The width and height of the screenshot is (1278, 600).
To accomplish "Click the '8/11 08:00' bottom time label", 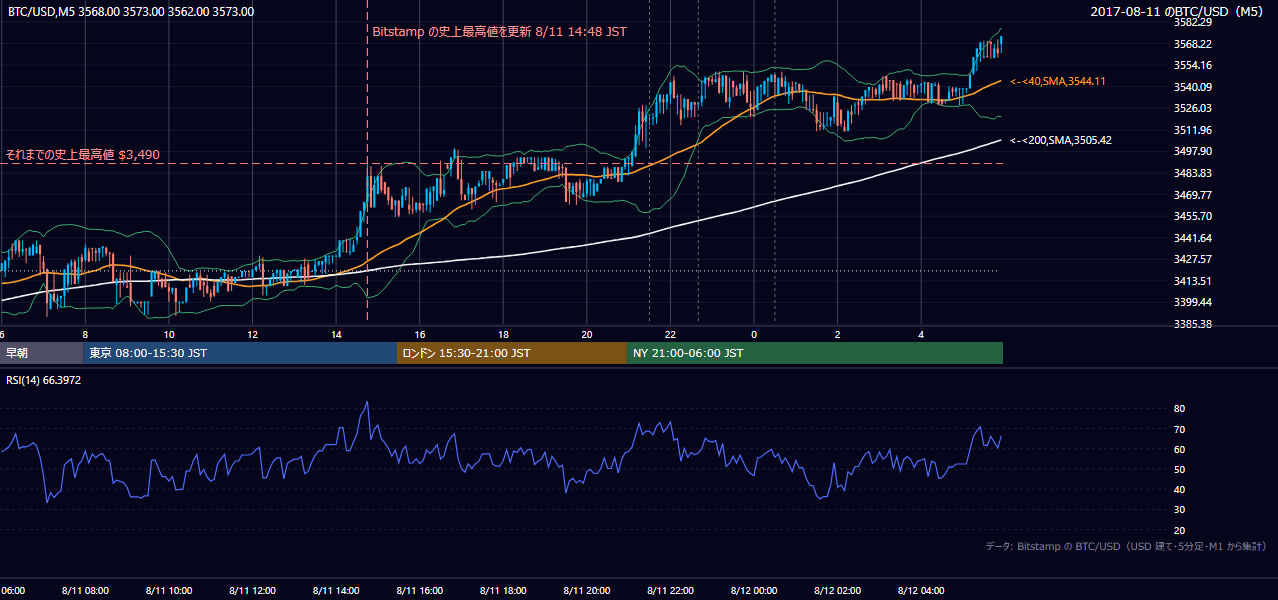I will pyautogui.click(x=85, y=591).
